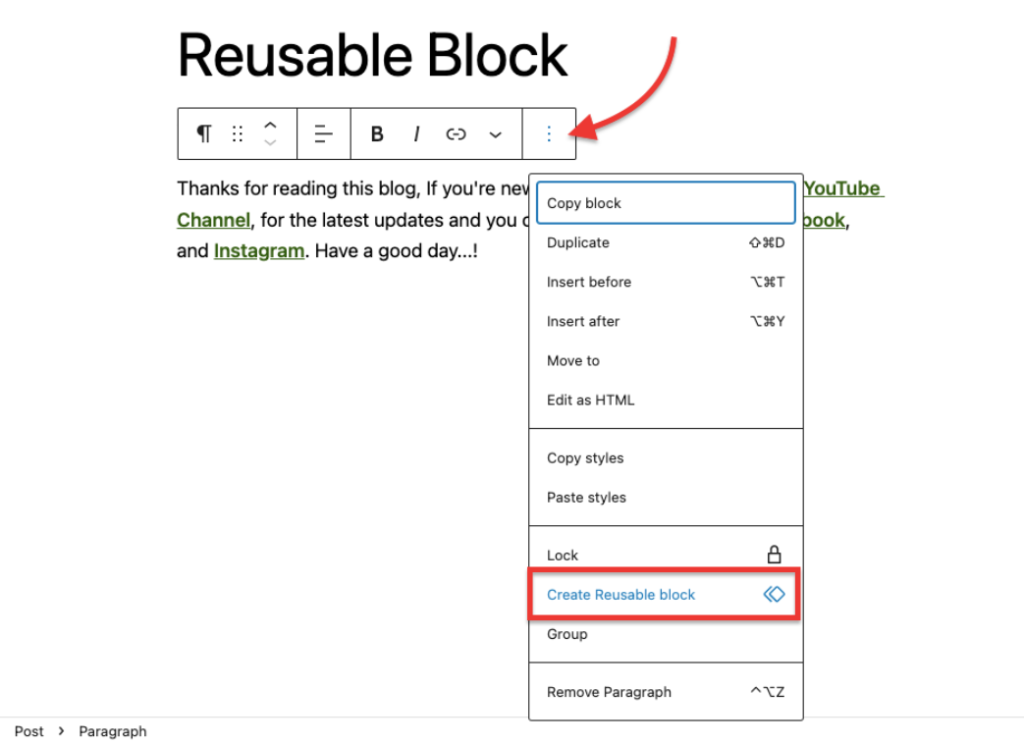Expand more rich text options chevron
Viewport: 1024px width, 743px height.
click(496, 134)
